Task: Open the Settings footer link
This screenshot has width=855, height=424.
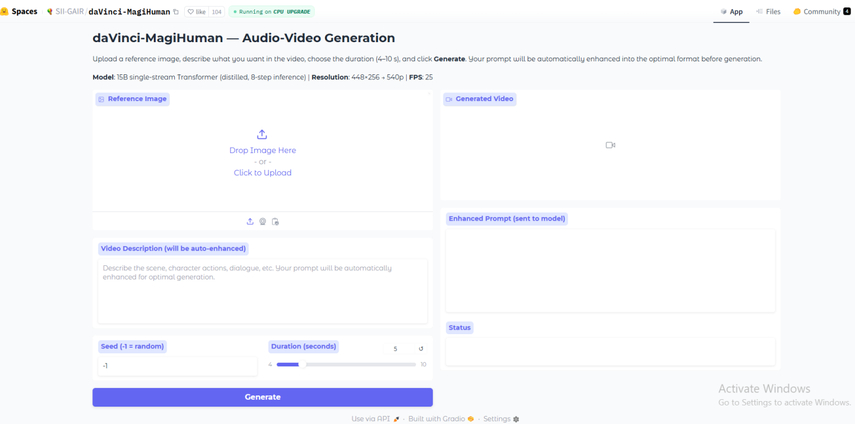Action: (501, 419)
